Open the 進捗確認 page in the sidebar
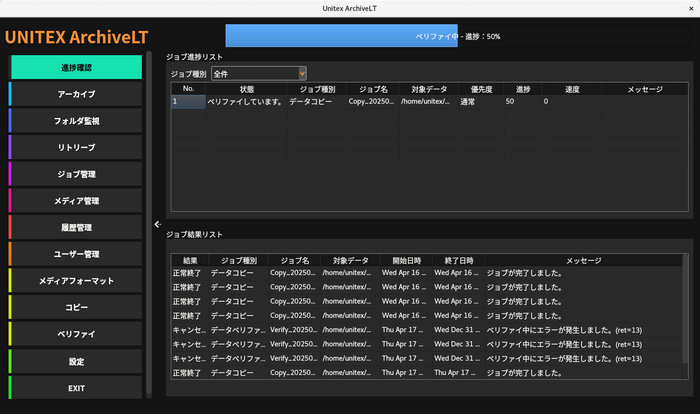Screen dimensions: 700x414 click(x=76, y=67)
